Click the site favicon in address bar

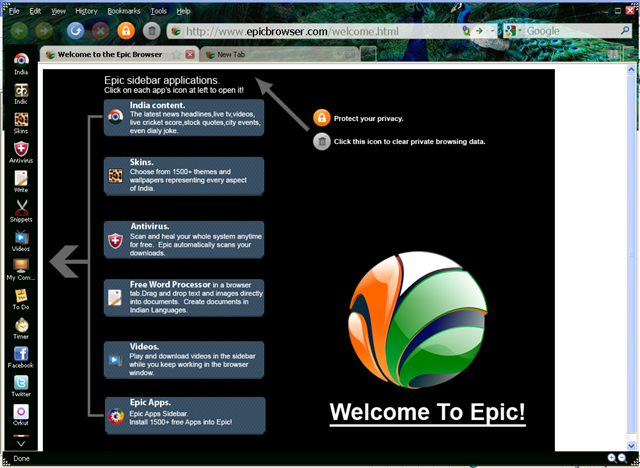(176, 31)
